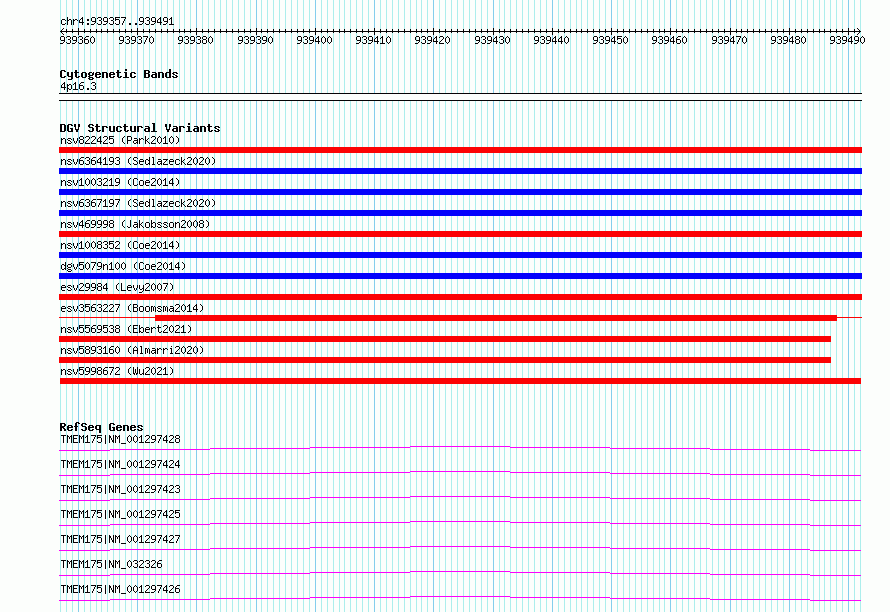The height and width of the screenshot is (612, 890).
Task: Open the nsv6364193 (Sedlazeck2020) variant label
Action: [x=138, y=161]
